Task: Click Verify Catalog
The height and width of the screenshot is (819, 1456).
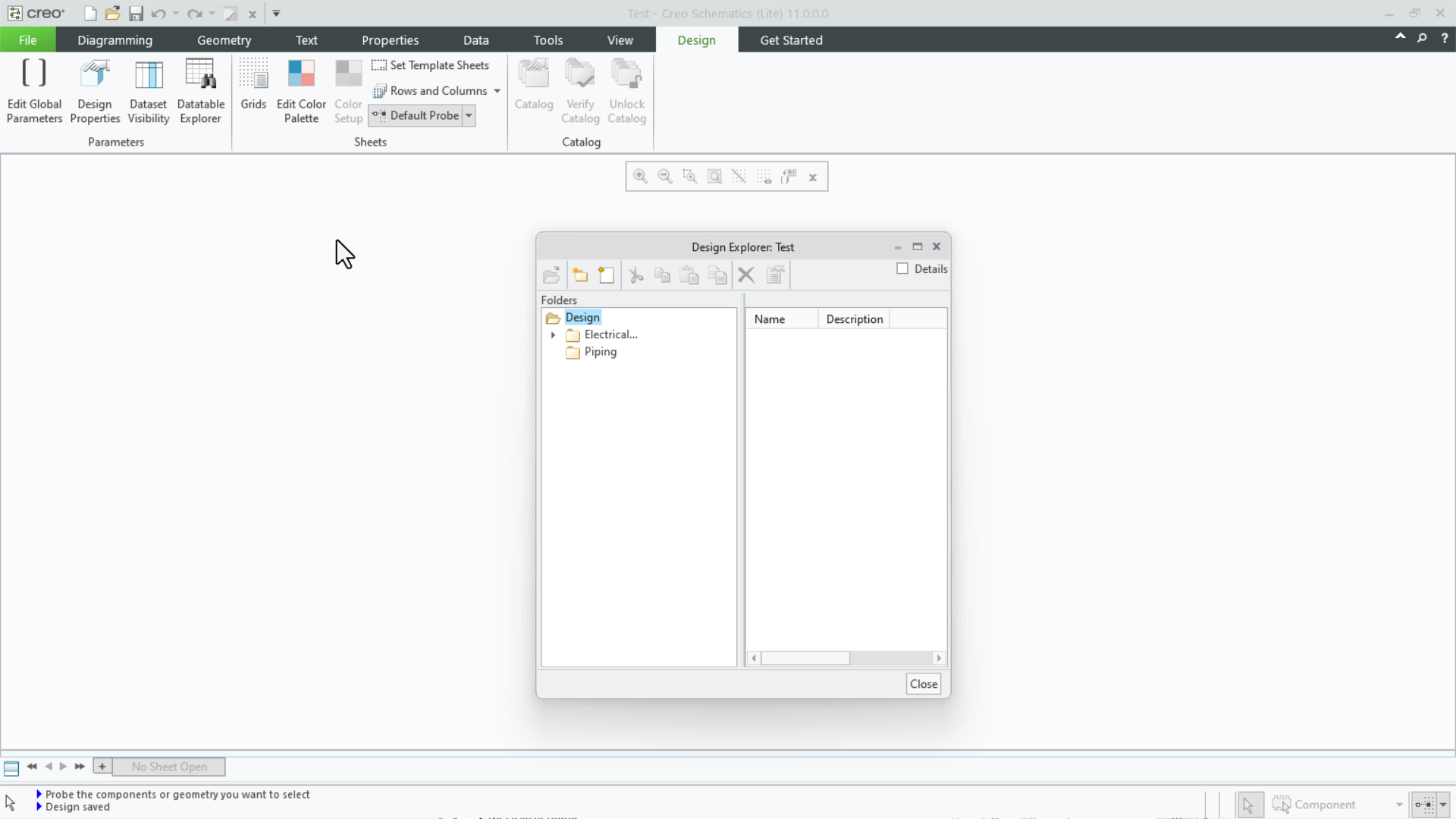Action: pyautogui.click(x=580, y=91)
